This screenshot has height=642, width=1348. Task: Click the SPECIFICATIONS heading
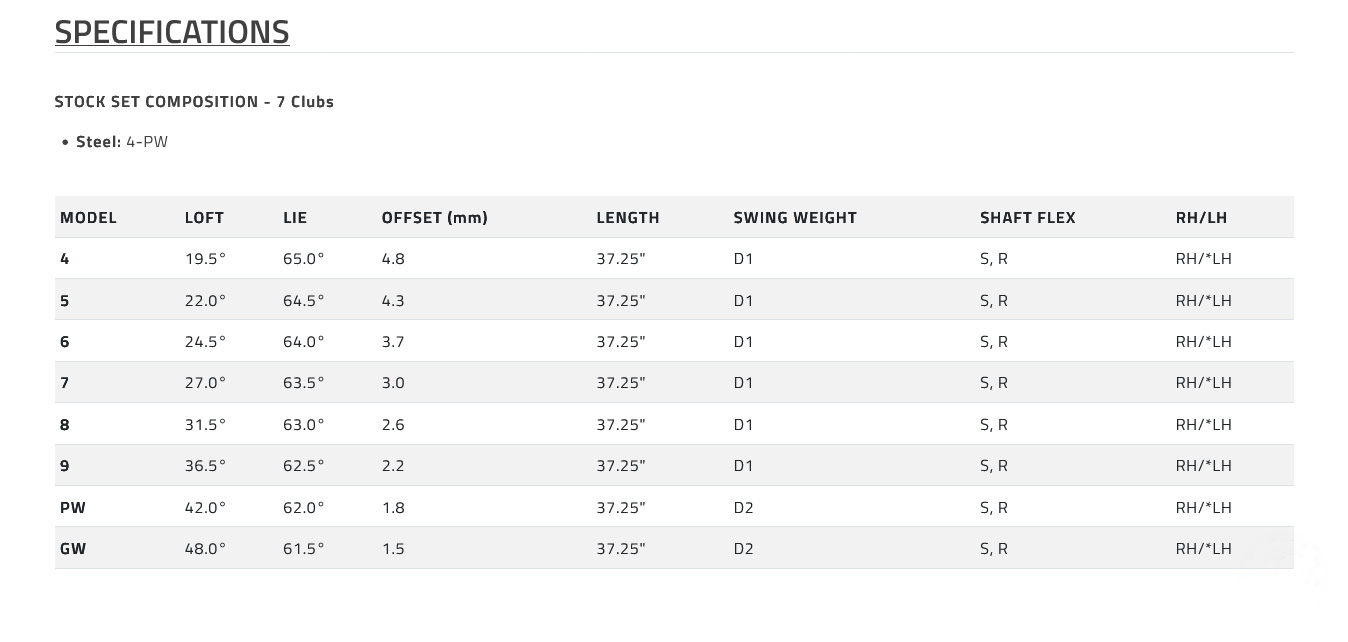(x=172, y=32)
